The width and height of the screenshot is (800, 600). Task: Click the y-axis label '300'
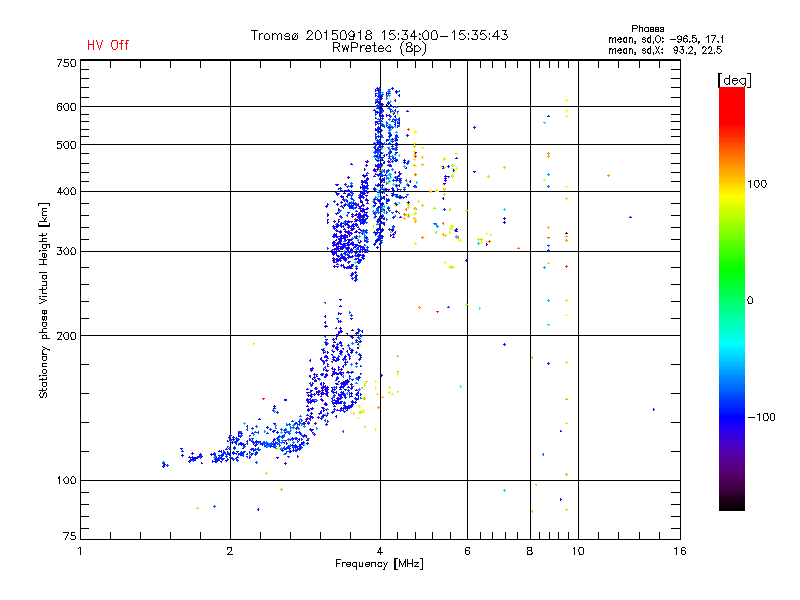(x=66, y=252)
